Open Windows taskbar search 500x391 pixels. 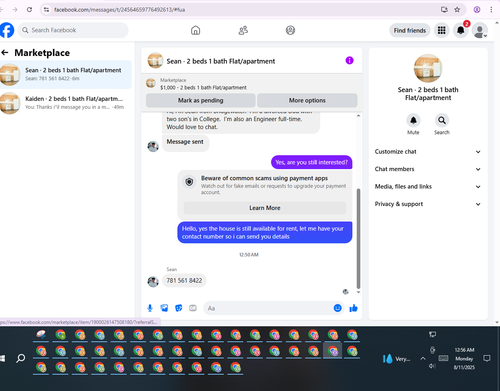[21, 359]
